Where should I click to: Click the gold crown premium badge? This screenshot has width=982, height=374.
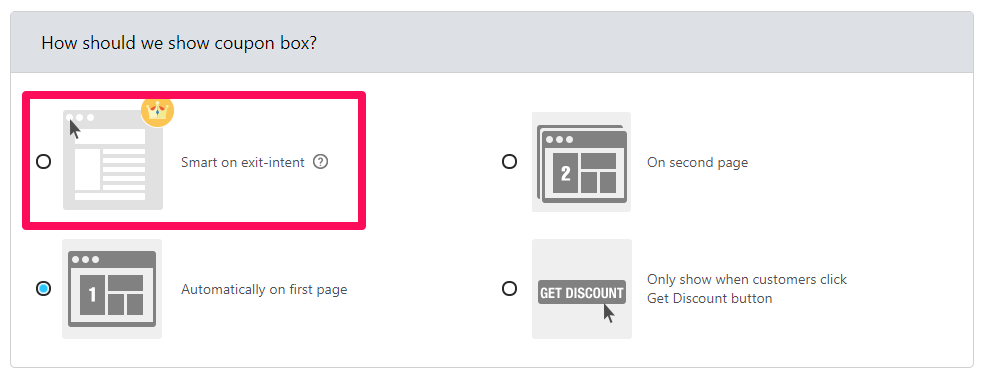(157, 112)
